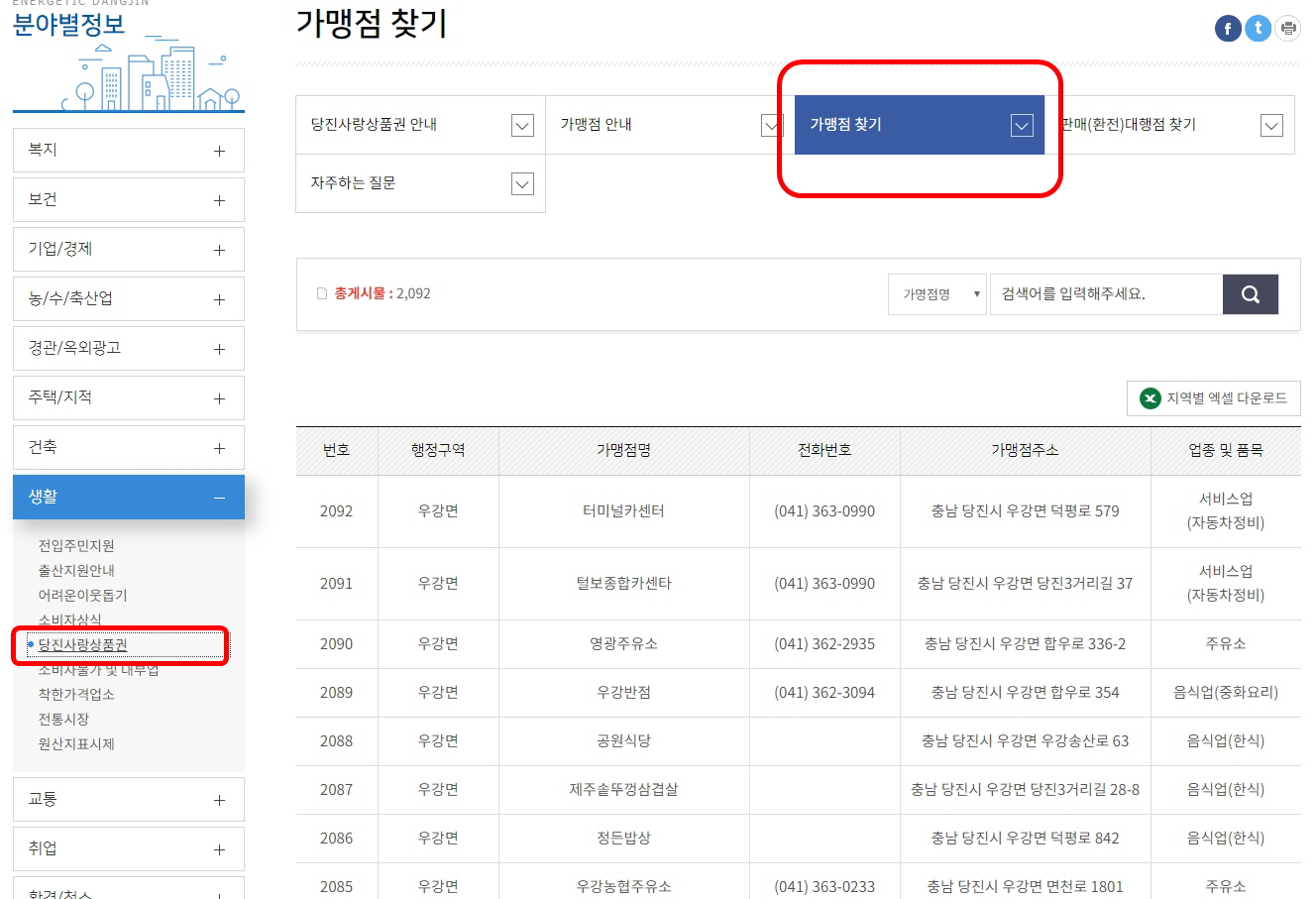Image resolution: width=1316 pixels, height=899 pixels.
Task: Select store name 제주솥뚜껑삼겹살
Action: coord(623,790)
